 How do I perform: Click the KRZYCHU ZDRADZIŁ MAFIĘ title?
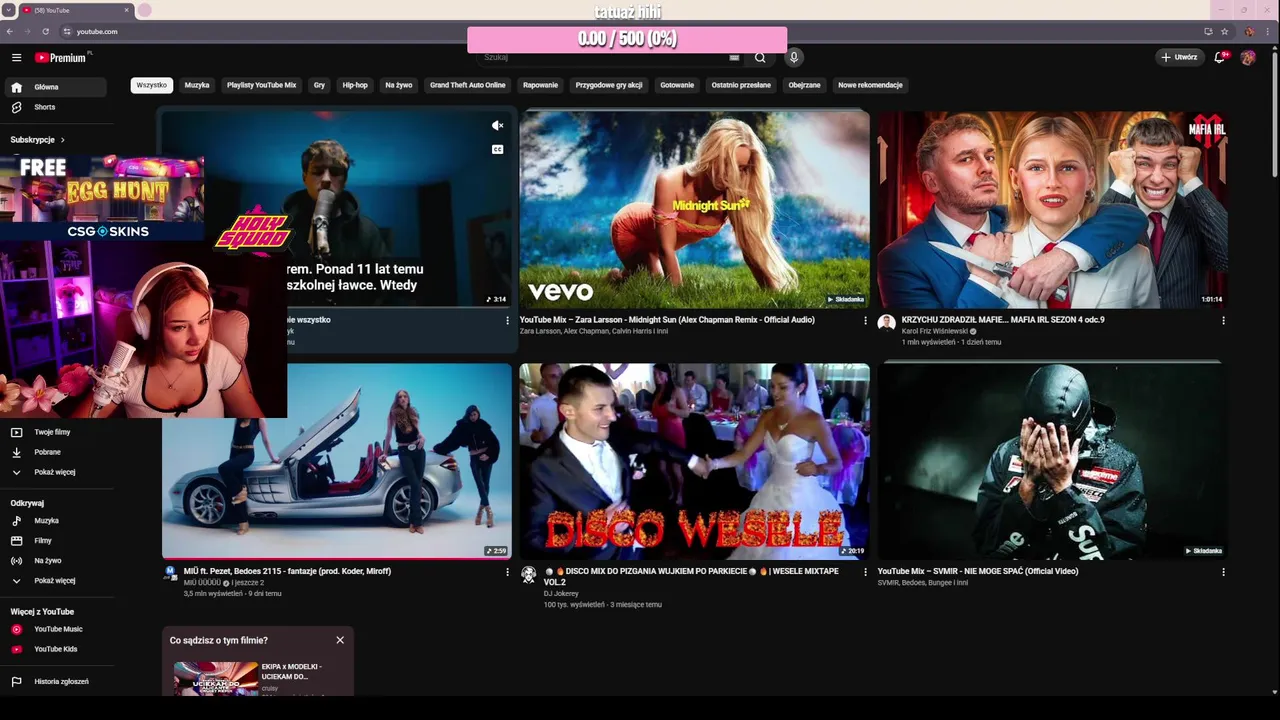pos(1003,320)
